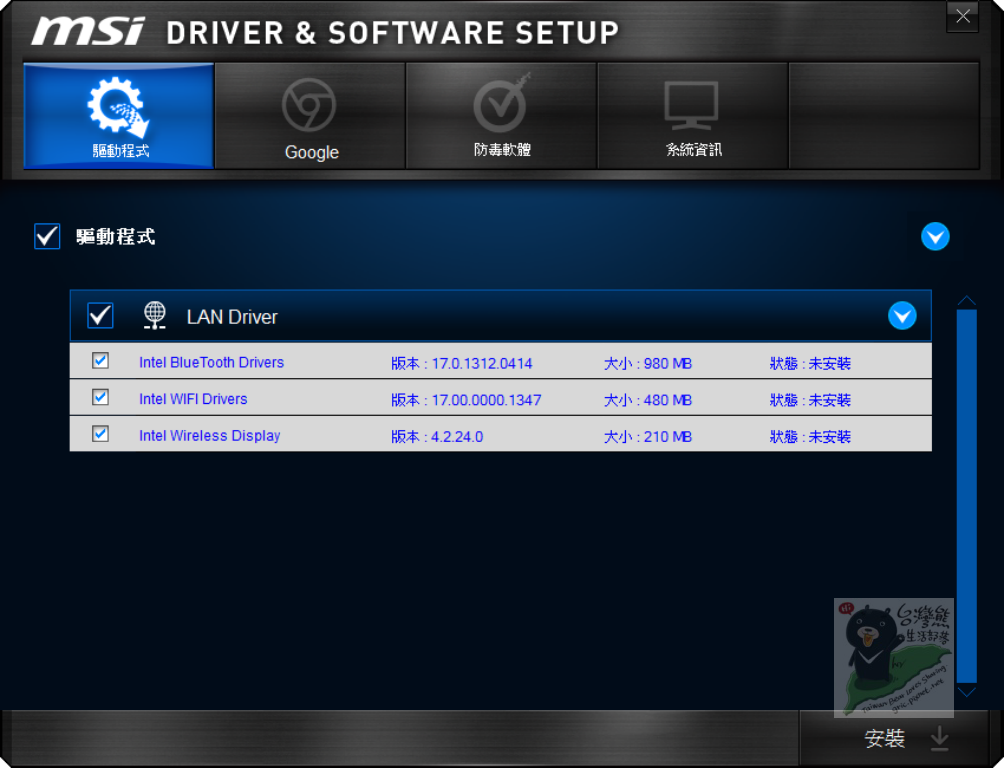Click the 未安裝 status in the BlueTooth row
The width and height of the screenshot is (1004, 768).
pos(829,364)
